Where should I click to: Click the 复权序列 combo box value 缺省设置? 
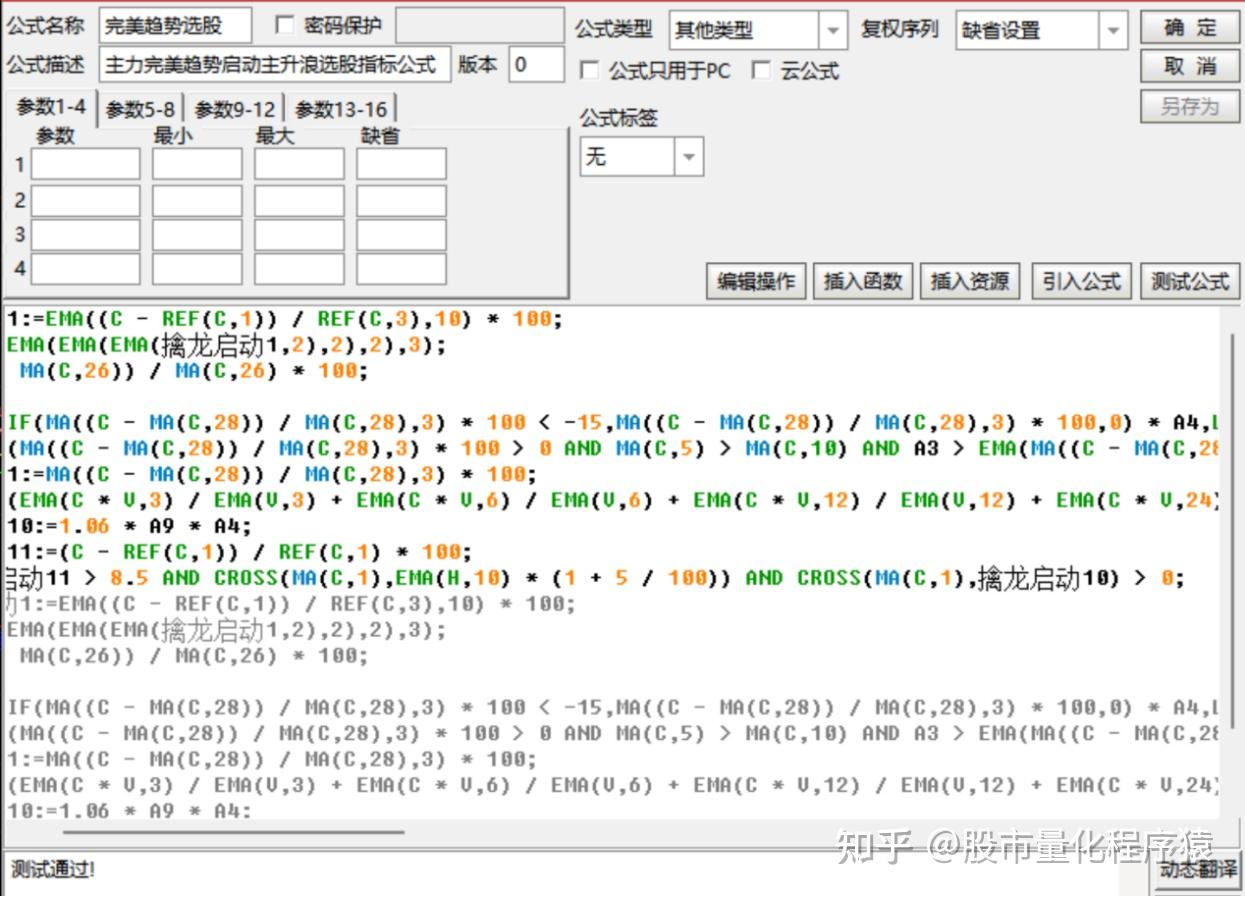pos(1028,31)
